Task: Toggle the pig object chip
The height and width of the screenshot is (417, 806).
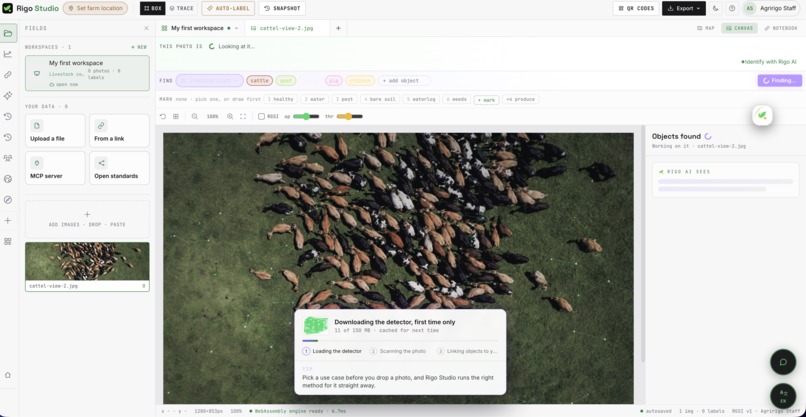Action: [x=334, y=81]
